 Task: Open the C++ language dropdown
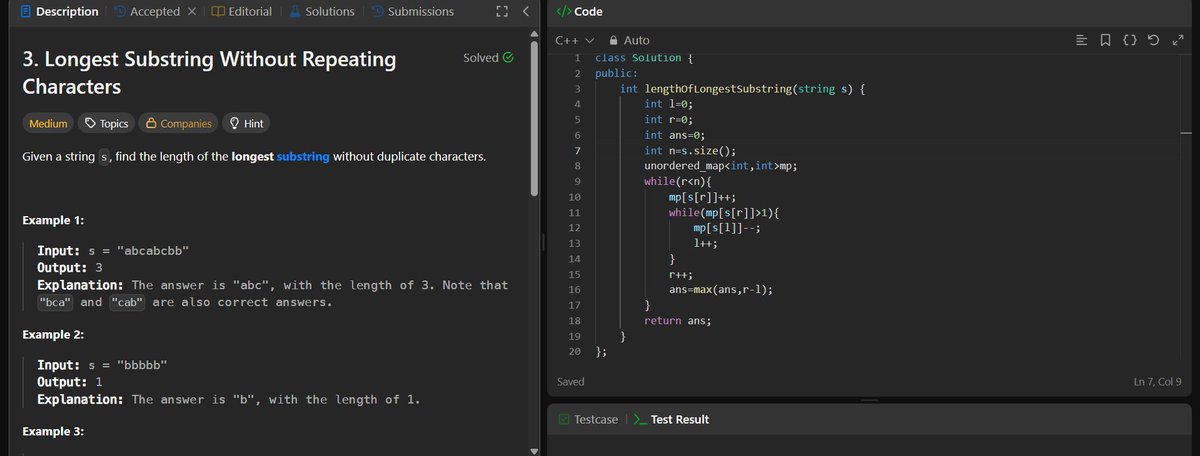(x=574, y=40)
